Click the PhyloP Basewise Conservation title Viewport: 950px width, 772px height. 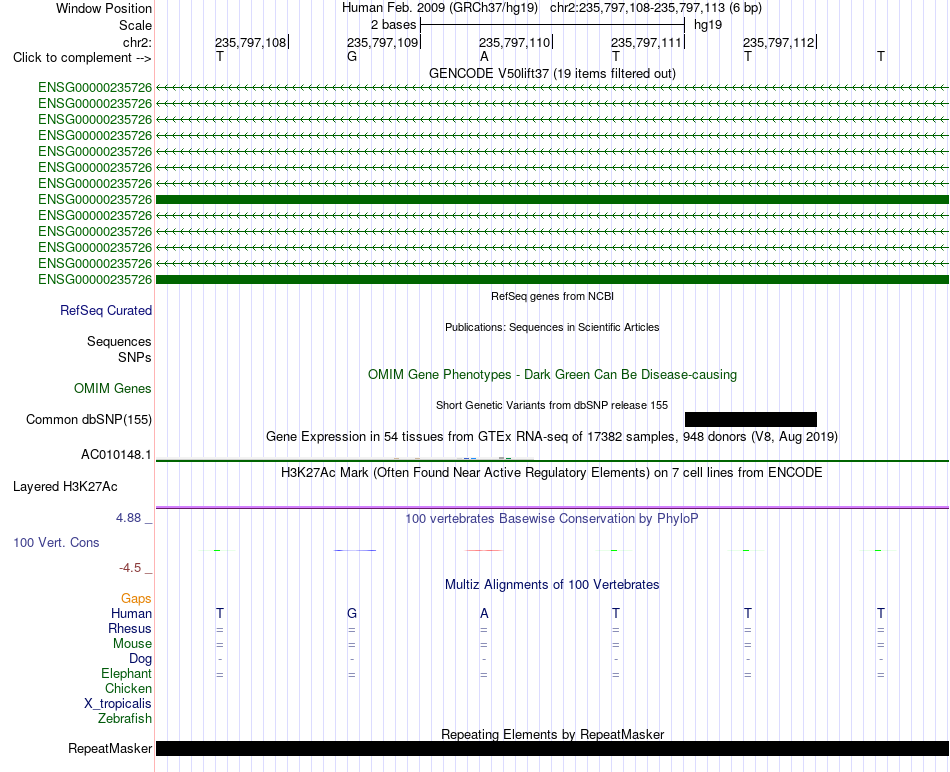click(552, 519)
